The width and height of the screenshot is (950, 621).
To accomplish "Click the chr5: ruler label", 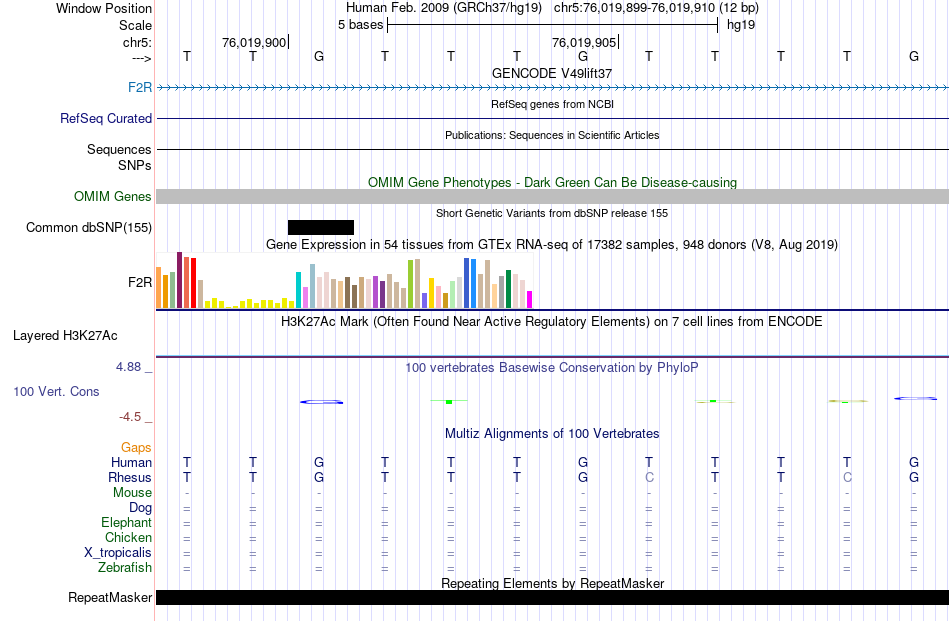I will pos(137,42).
